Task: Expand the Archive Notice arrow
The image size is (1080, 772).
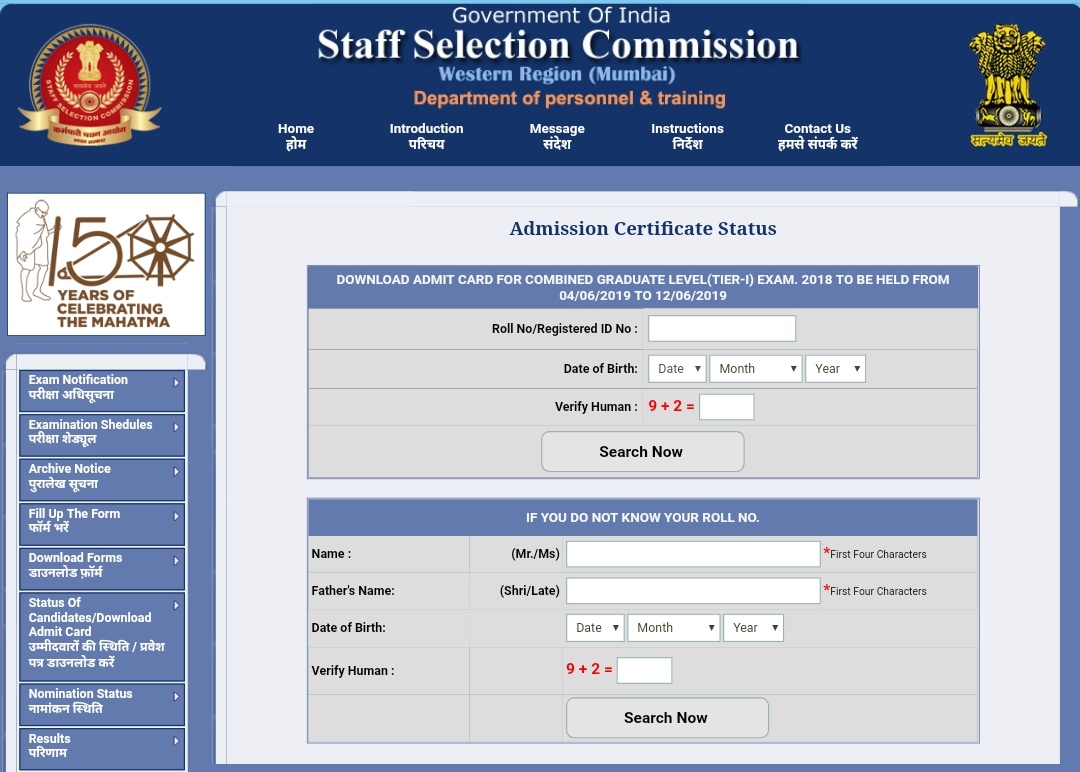Action: coord(176,471)
